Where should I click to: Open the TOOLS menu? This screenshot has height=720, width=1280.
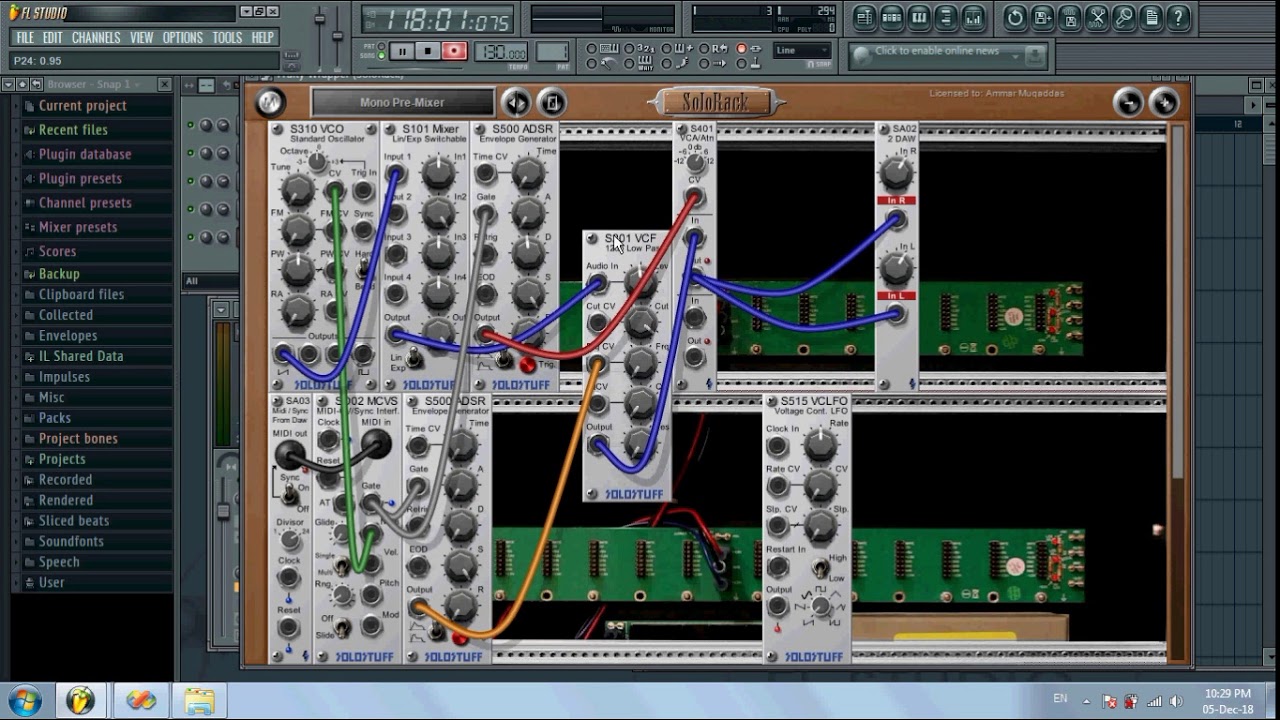(x=227, y=37)
